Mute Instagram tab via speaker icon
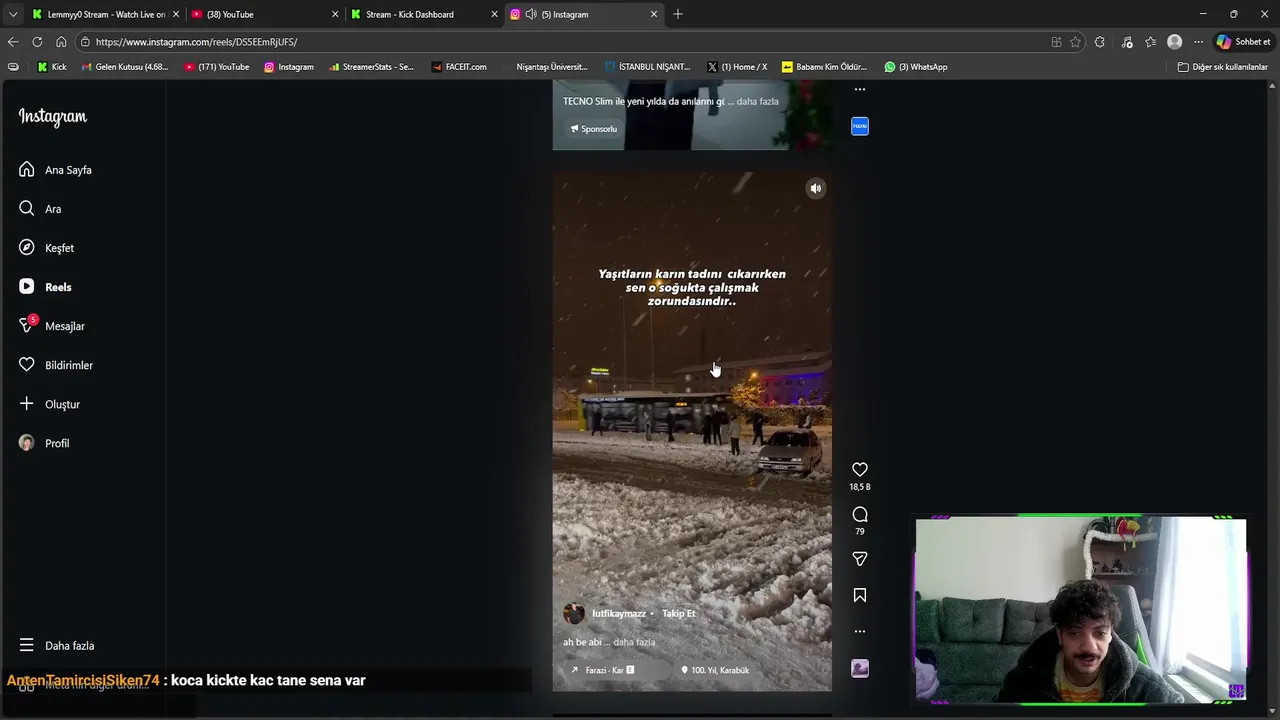Image resolution: width=1280 pixels, height=720 pixels. coord(531,14)
